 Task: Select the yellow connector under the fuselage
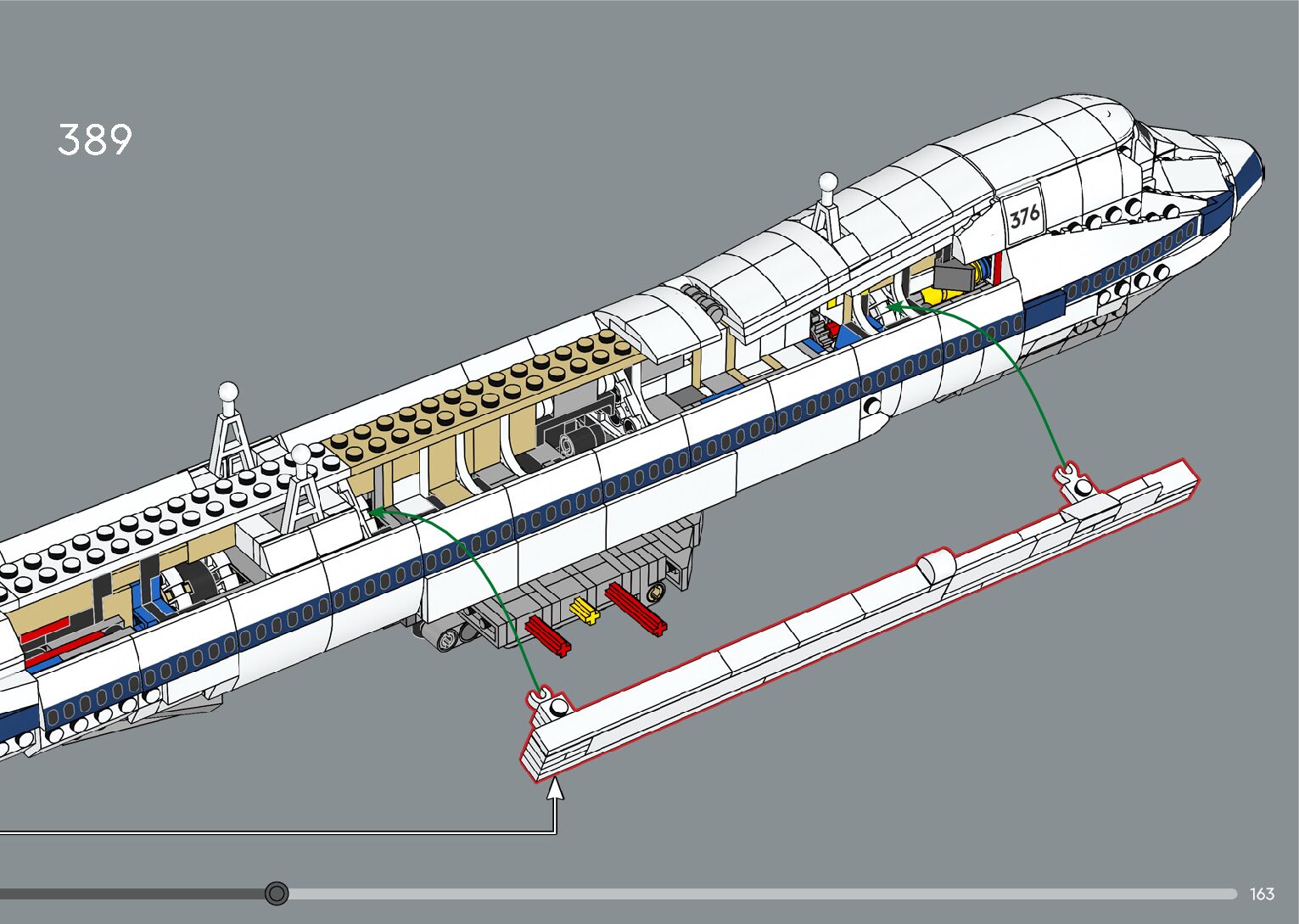584,610
